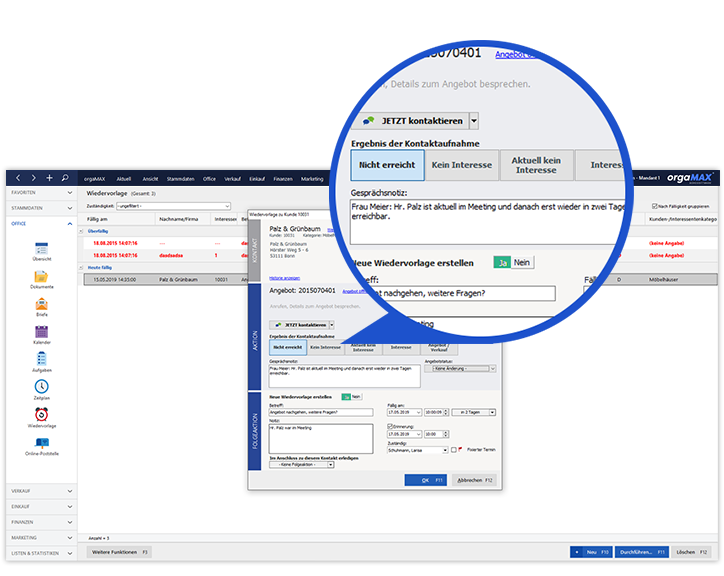
Task: Click the Neu F10 button
Action: tap(591, 552)
